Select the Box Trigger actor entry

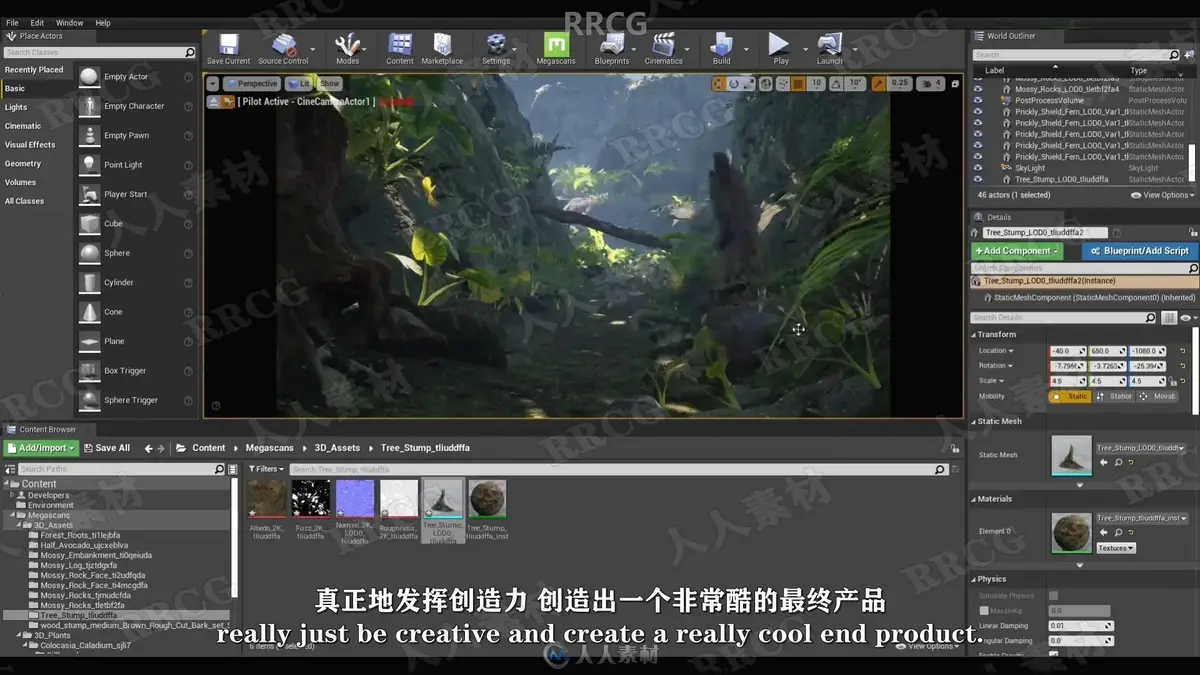tap(135, 371)
